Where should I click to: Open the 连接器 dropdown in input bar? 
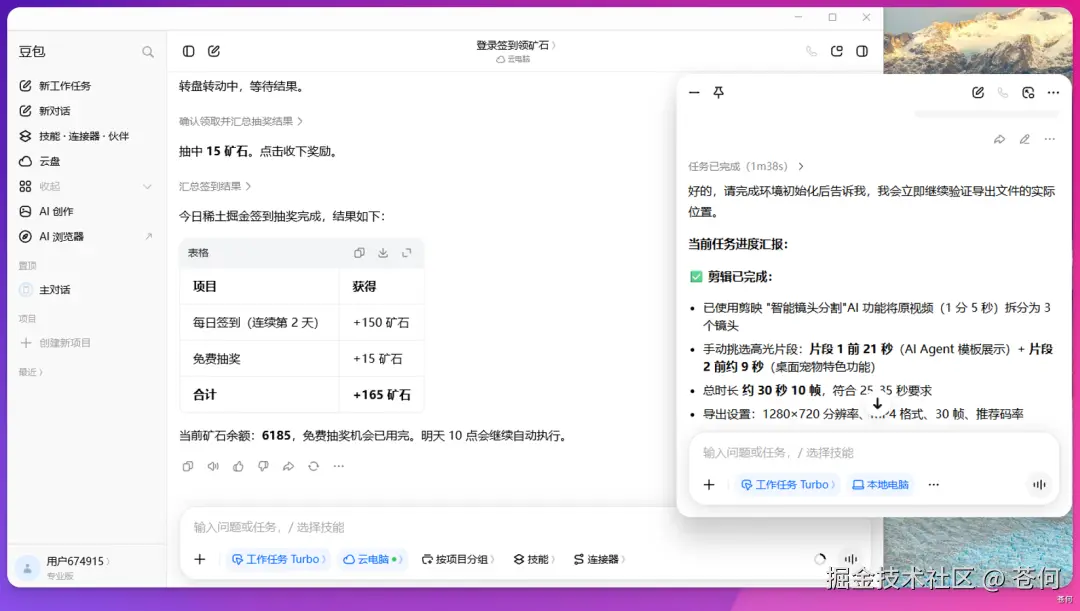(599, 559)
